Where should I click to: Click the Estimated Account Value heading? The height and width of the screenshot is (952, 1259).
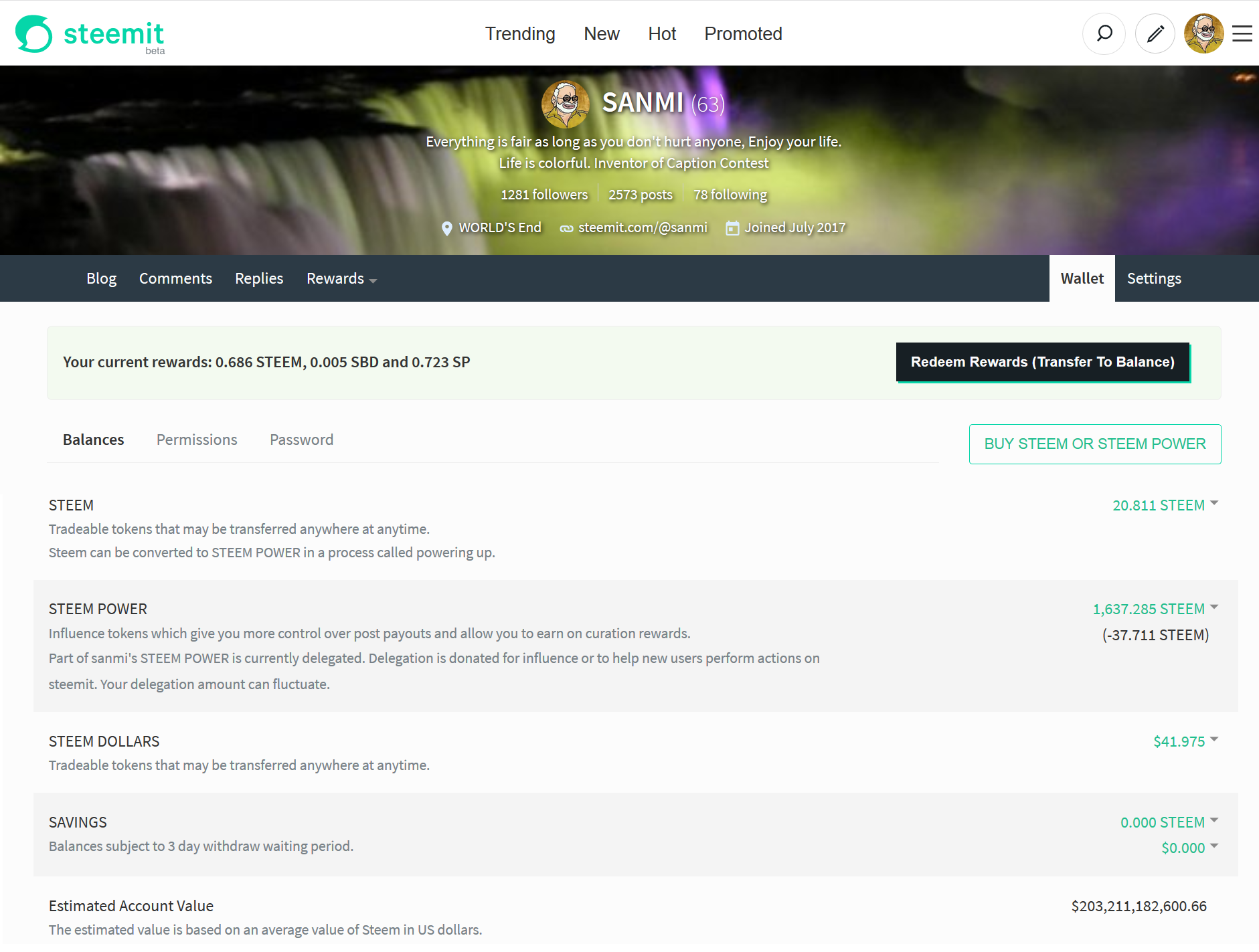click(x=131, y=906)
